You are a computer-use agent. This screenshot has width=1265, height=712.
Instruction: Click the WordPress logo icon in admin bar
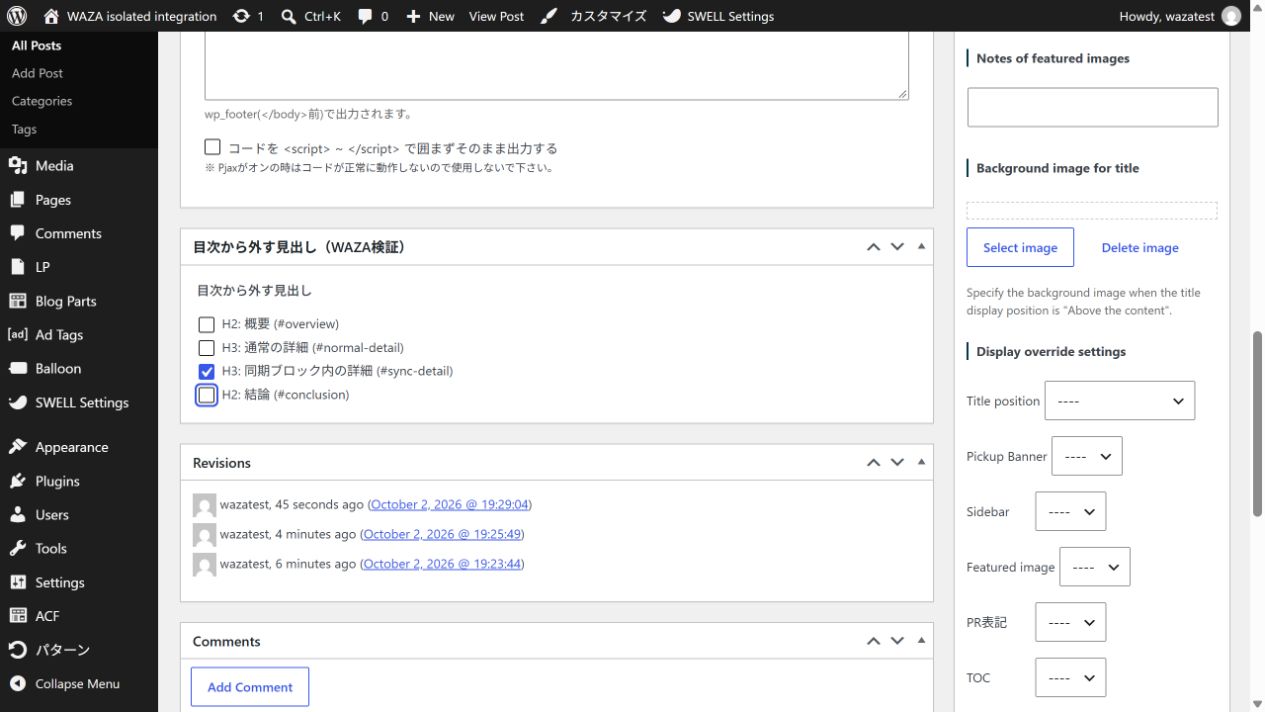tap(16, 16)
